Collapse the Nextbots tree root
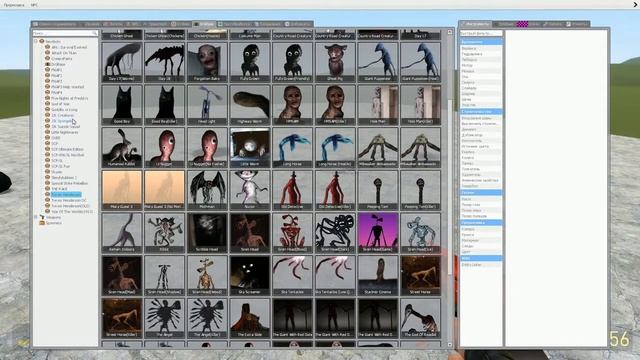The image size is (640, 360). pyautogui.click(x=36, y=41)
